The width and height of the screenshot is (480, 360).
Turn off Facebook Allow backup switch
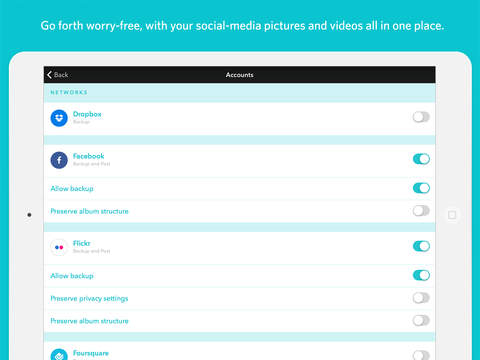click(x=421, y=188)
